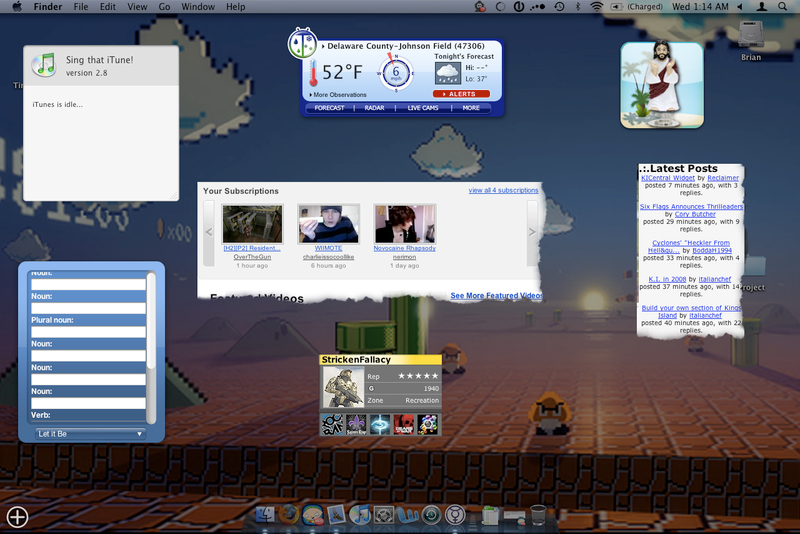
Task: Open the Help menu
Action: coord(236,7)
